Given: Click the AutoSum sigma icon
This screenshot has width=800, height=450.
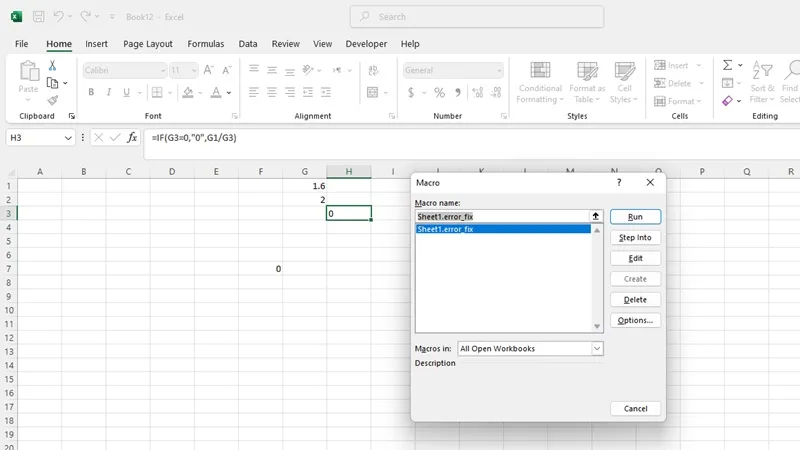Looking at the screenshot, I should click(728, 65).
